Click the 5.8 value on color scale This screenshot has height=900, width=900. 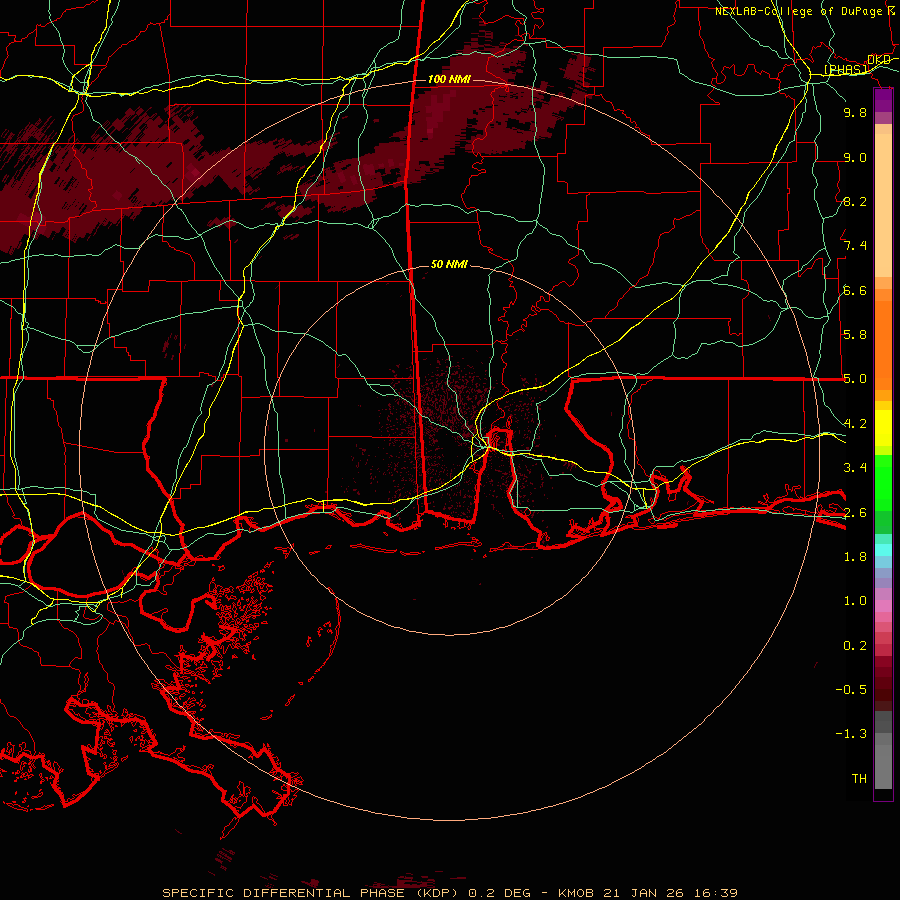click(855, 335)
